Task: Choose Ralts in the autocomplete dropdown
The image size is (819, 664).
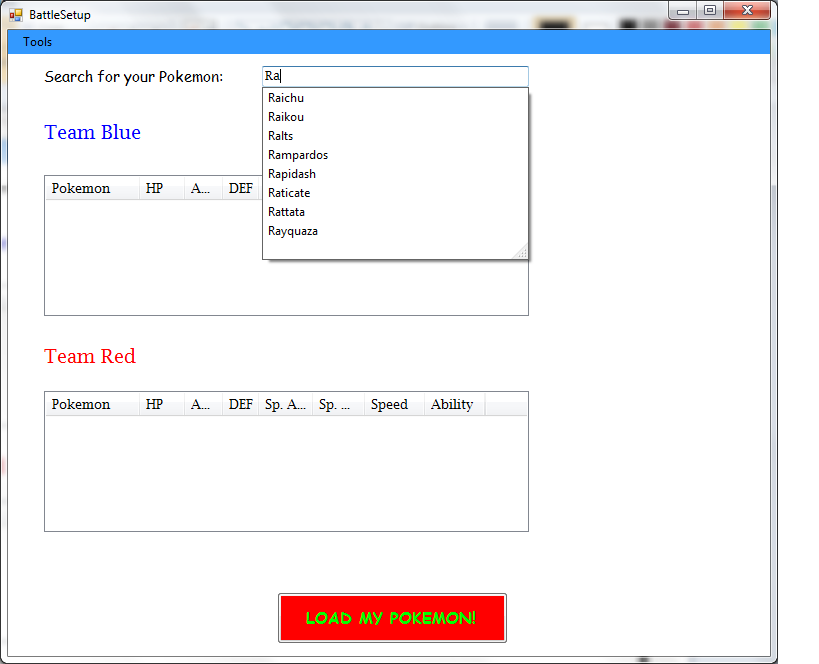Action: coord(395,136)
